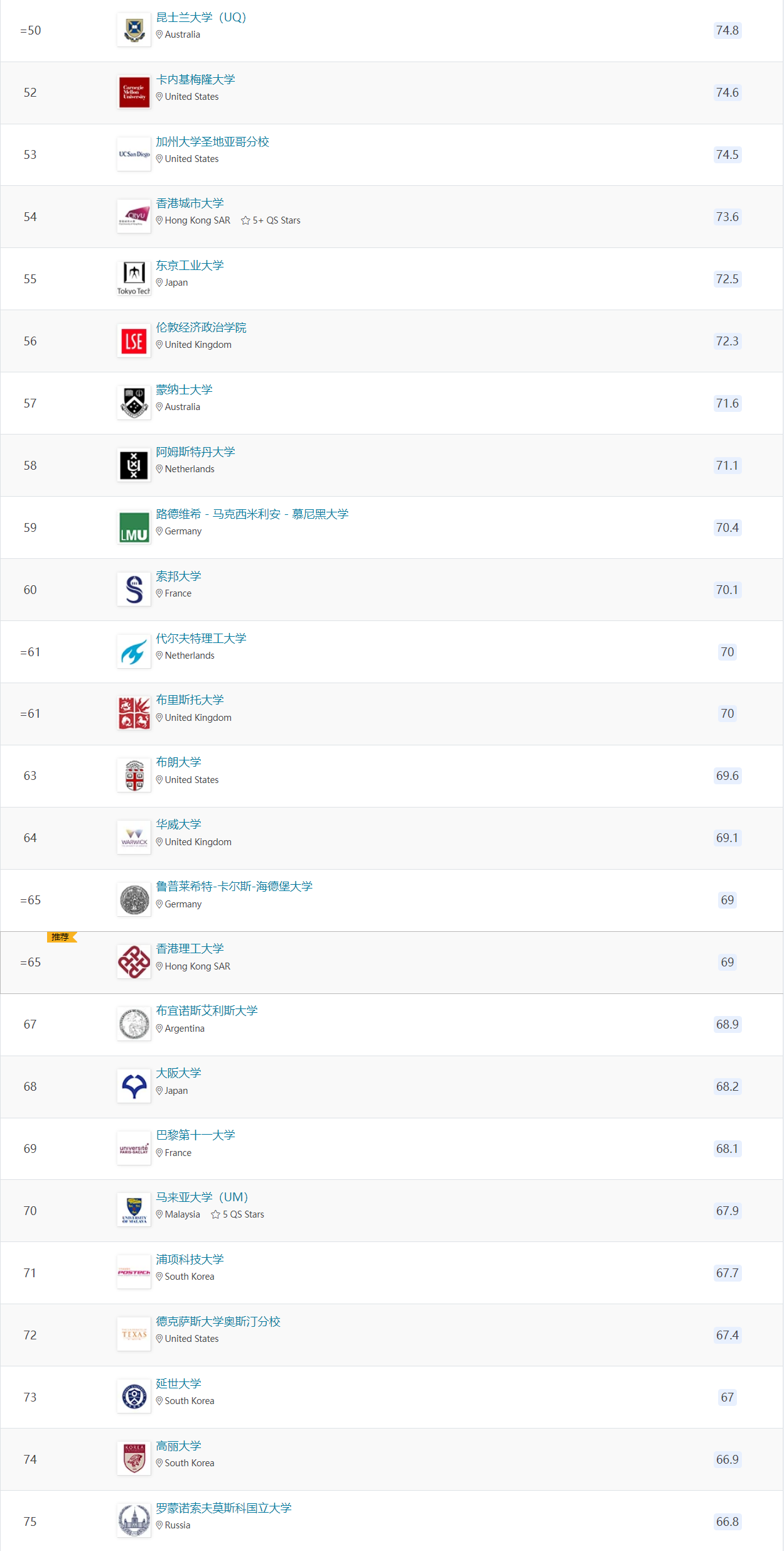Click the 5+ QS Stars rating label

pos(271,220)
